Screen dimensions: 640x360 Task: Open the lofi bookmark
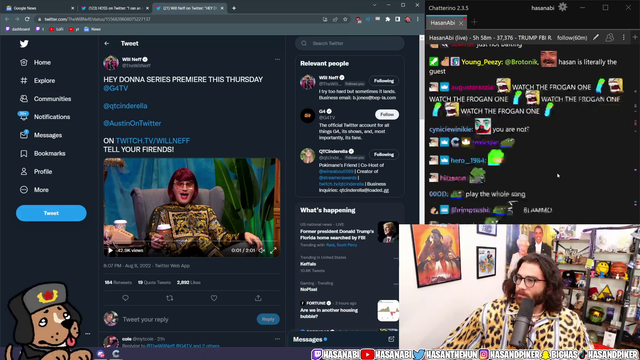pyautogui.click(x=56, y=29)
